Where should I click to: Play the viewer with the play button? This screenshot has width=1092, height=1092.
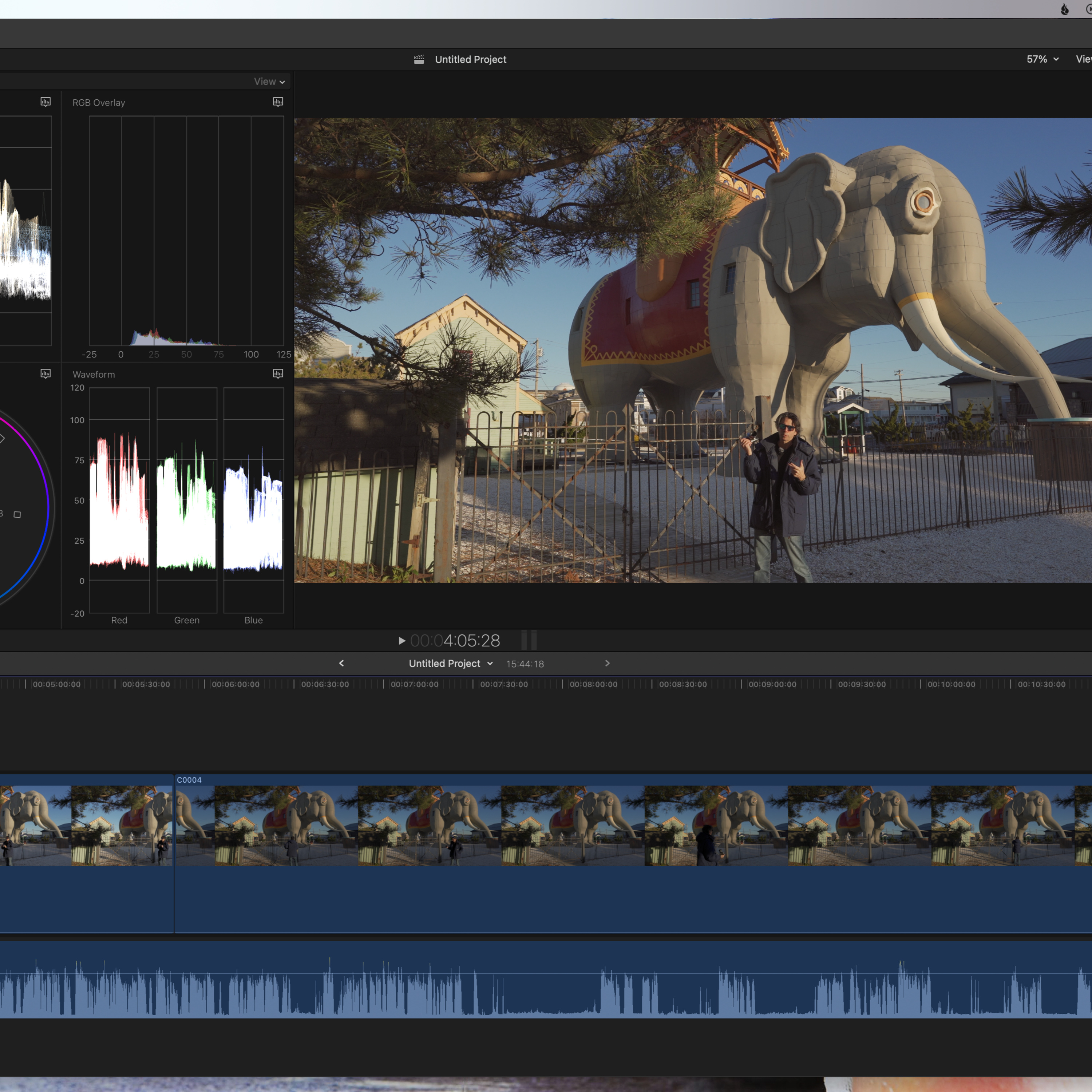402,640
